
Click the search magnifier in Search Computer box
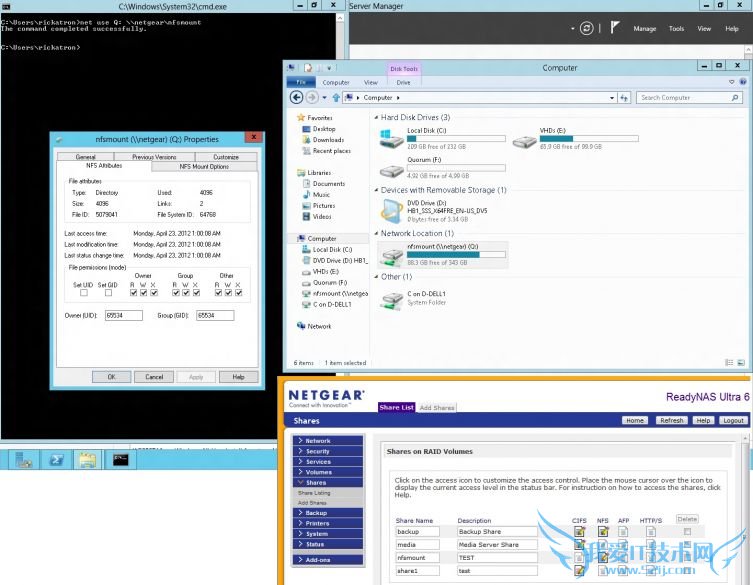coord(735,98)
